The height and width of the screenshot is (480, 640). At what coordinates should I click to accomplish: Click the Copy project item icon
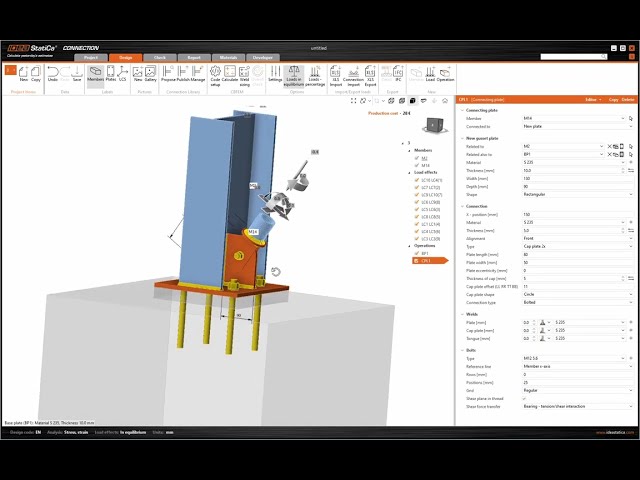click(x=36, y=74)
